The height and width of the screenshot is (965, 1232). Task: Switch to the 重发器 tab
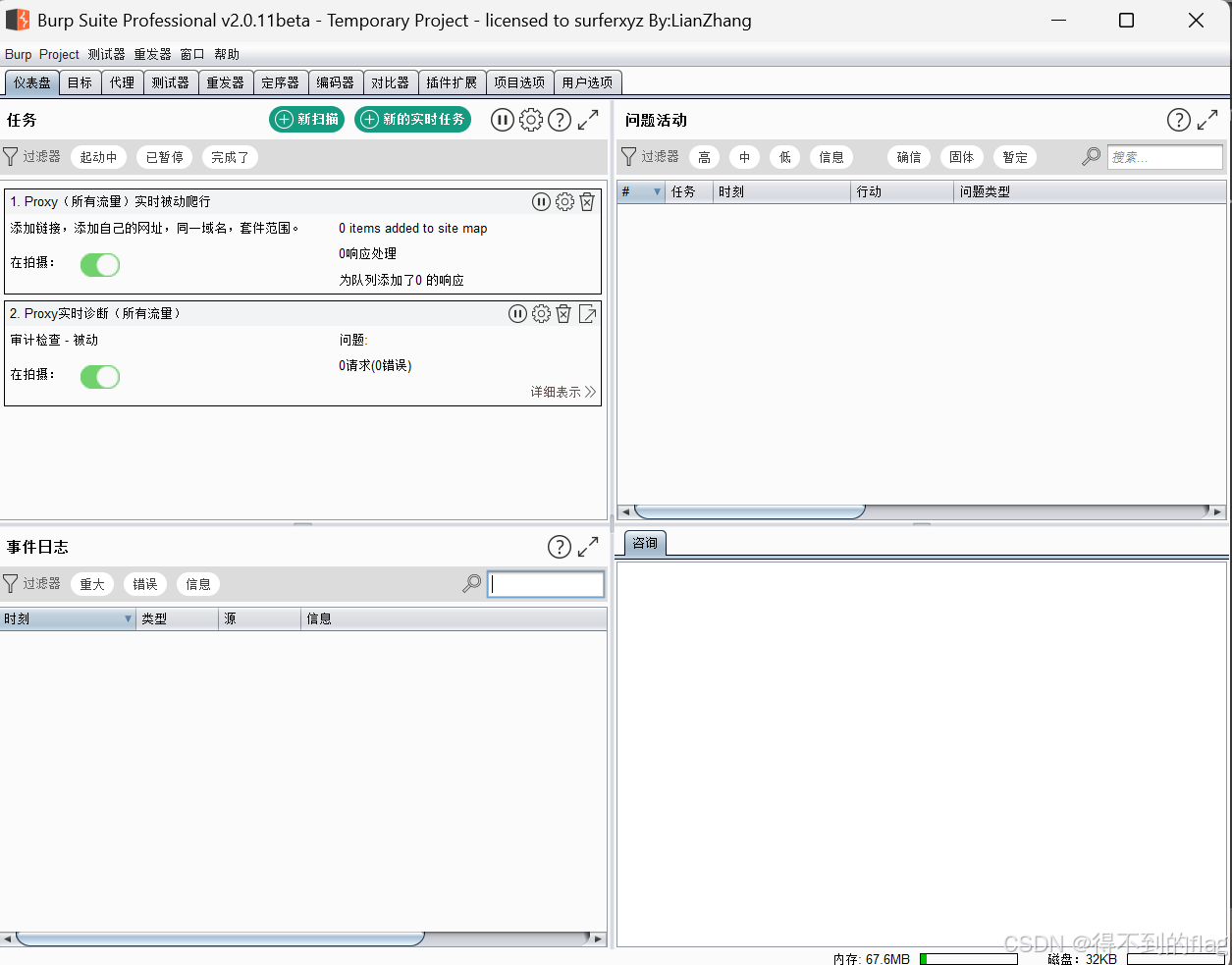coord(226,82)
